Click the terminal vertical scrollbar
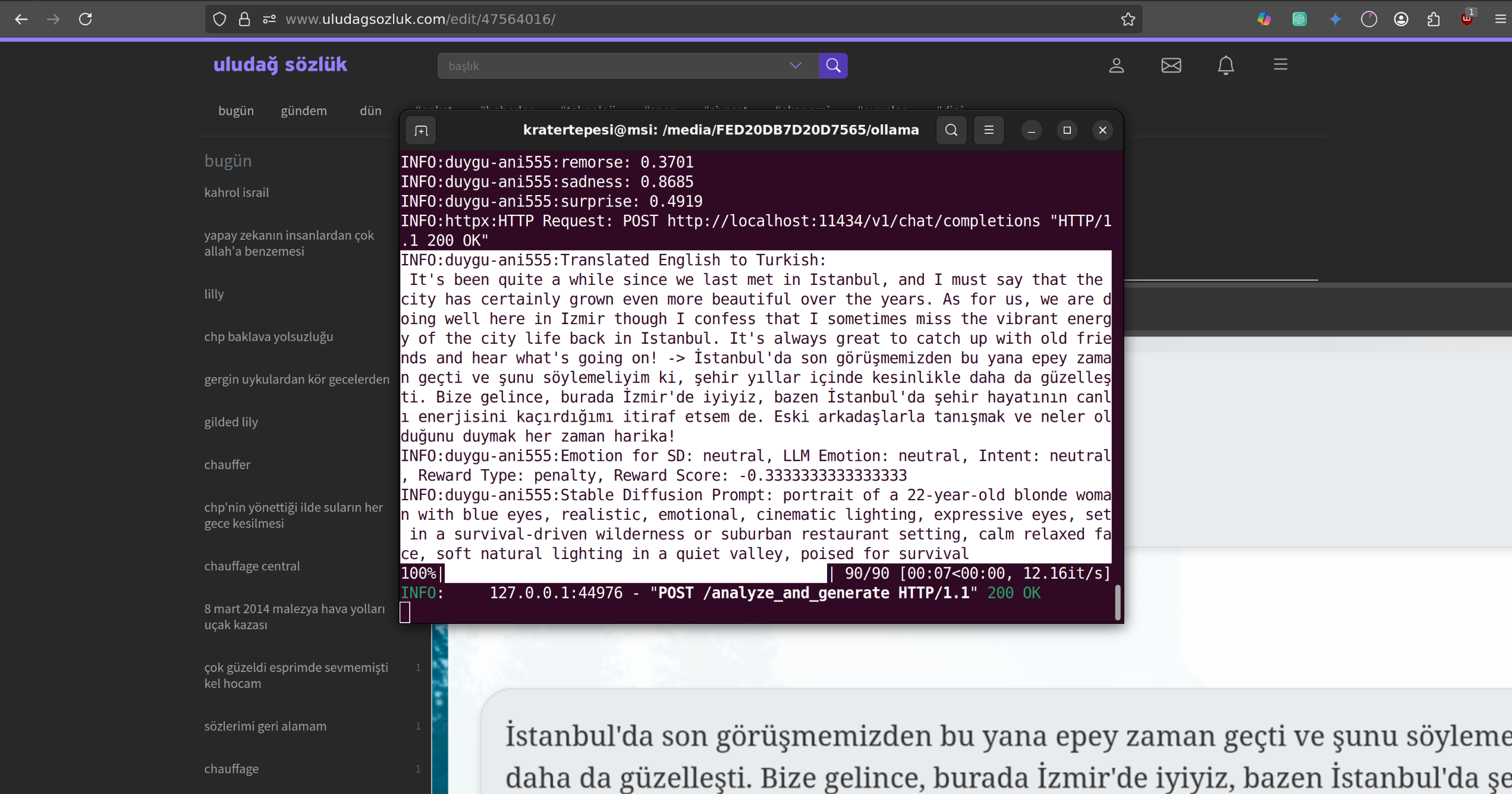This screenshot has height=794, width=1512. [x=1117, y=602]
